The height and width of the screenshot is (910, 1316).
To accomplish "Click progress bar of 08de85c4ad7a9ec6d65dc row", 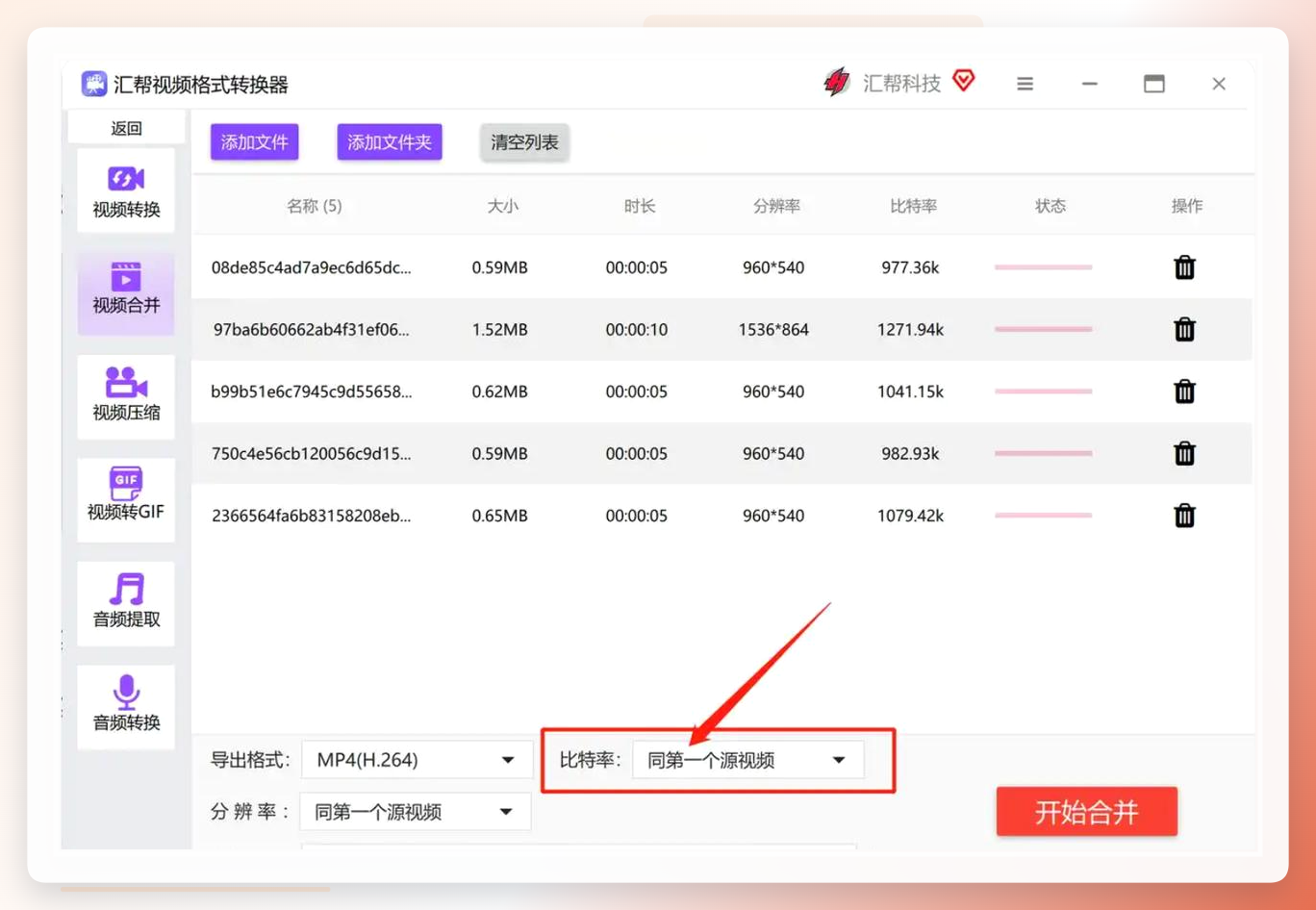I will [x=1044, y=266].
